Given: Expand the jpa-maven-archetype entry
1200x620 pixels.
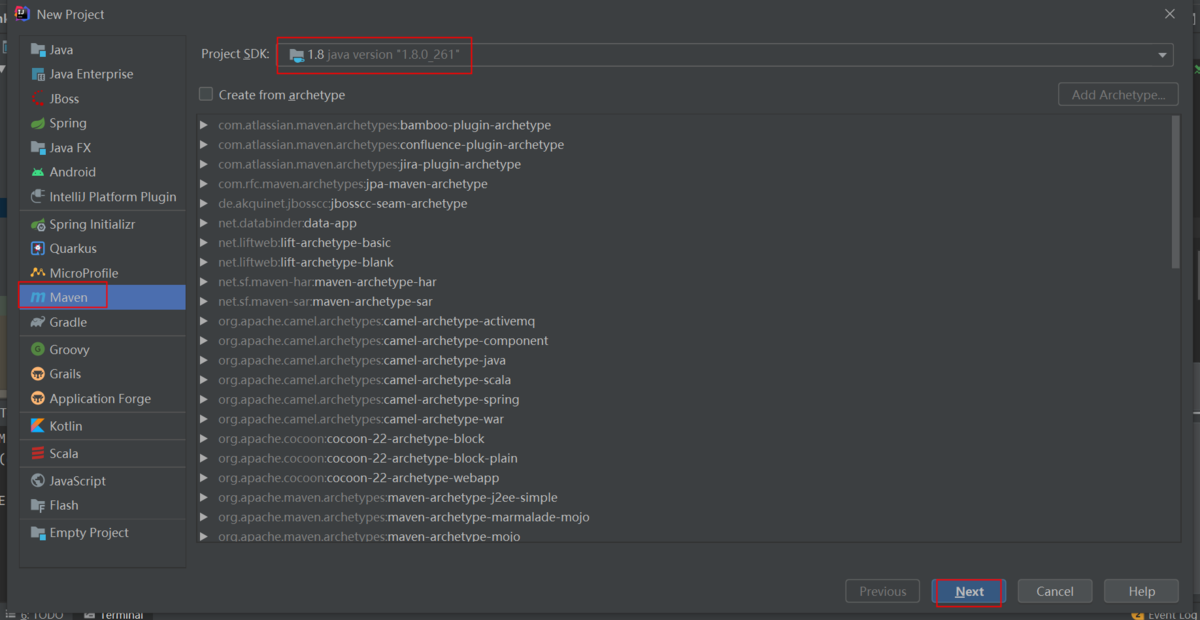Looking at the screenshot, I should click(204, 184).
